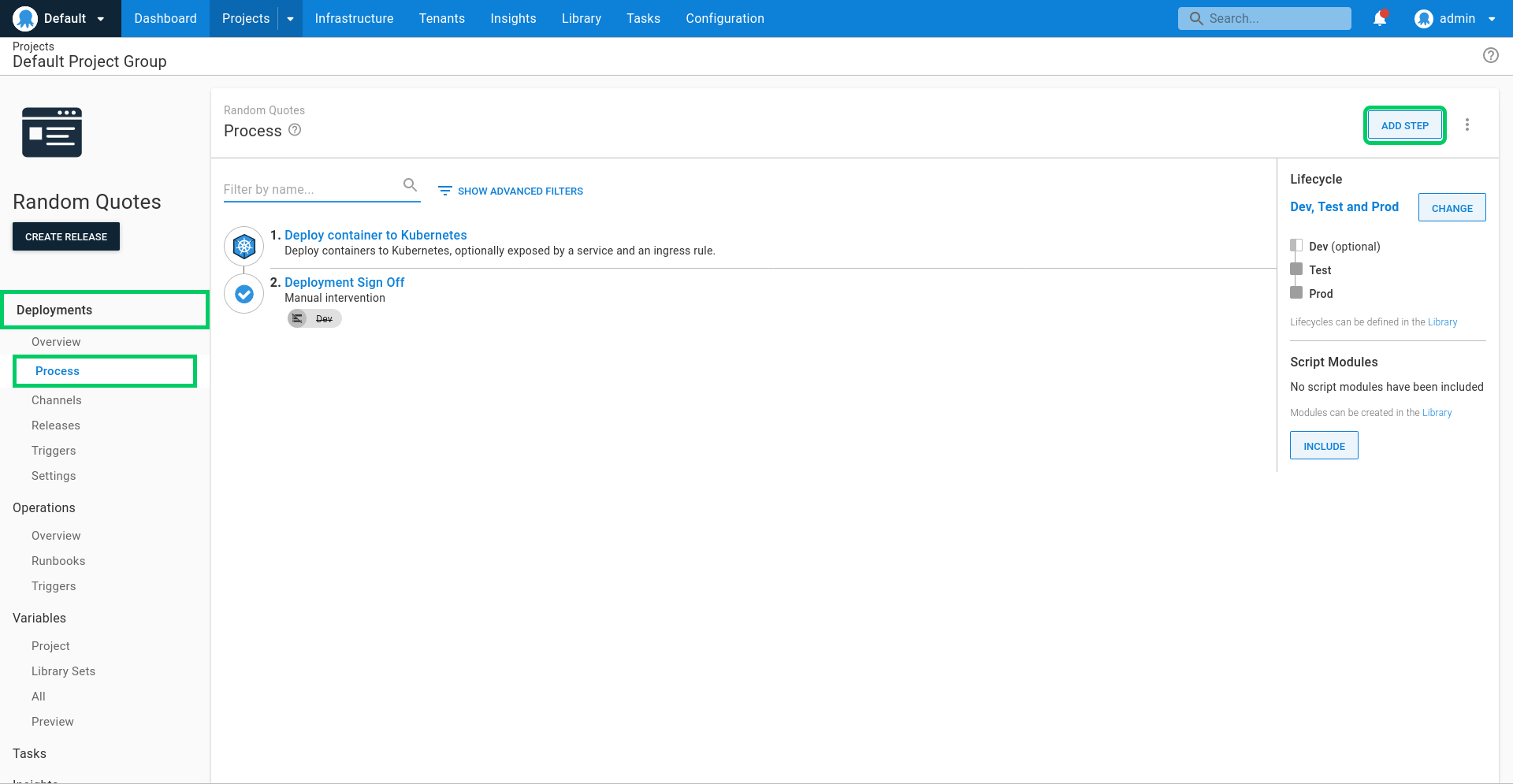Click the Octopus Deploy logo in the header
Screen dimensions: 1513x784
25,18
